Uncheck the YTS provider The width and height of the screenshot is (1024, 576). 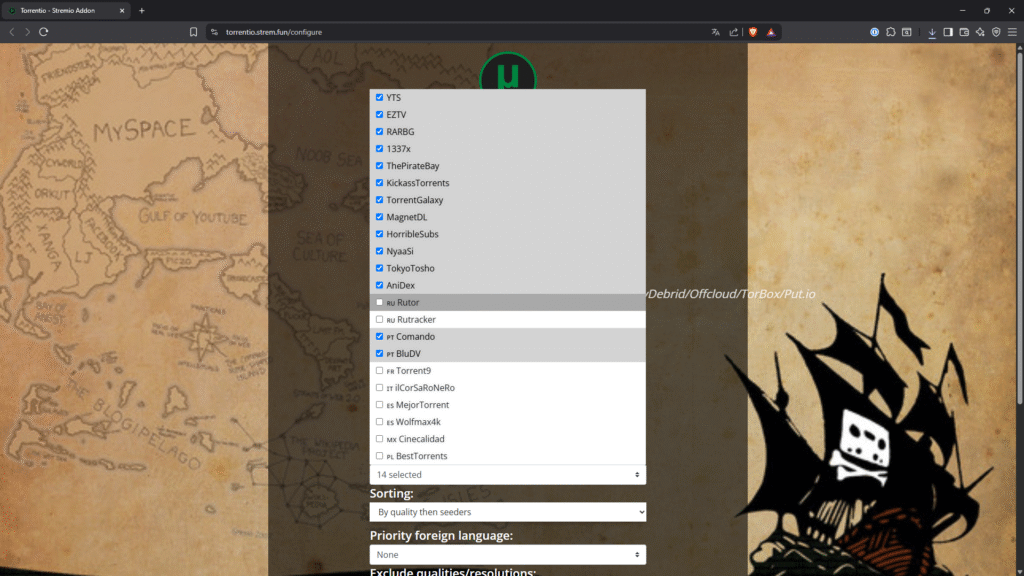379,97
